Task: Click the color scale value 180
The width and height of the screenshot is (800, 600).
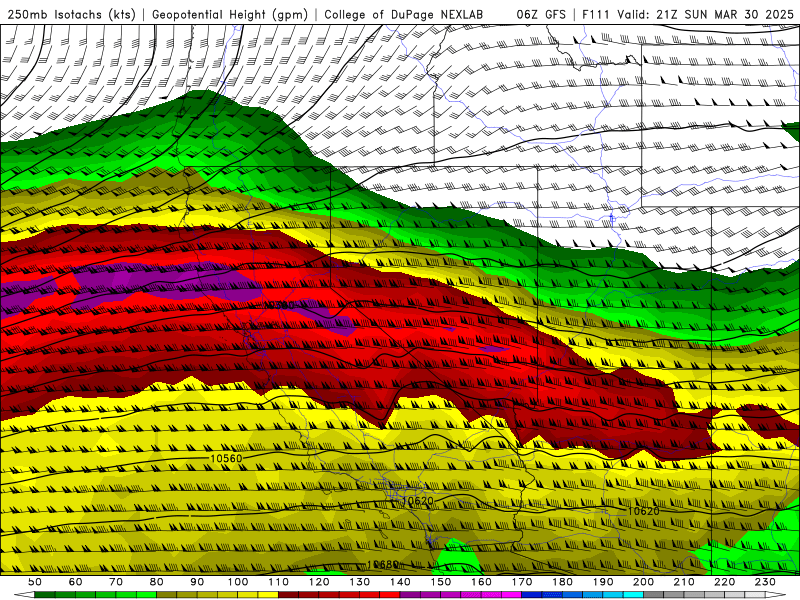Action: (x=562, y=582)
